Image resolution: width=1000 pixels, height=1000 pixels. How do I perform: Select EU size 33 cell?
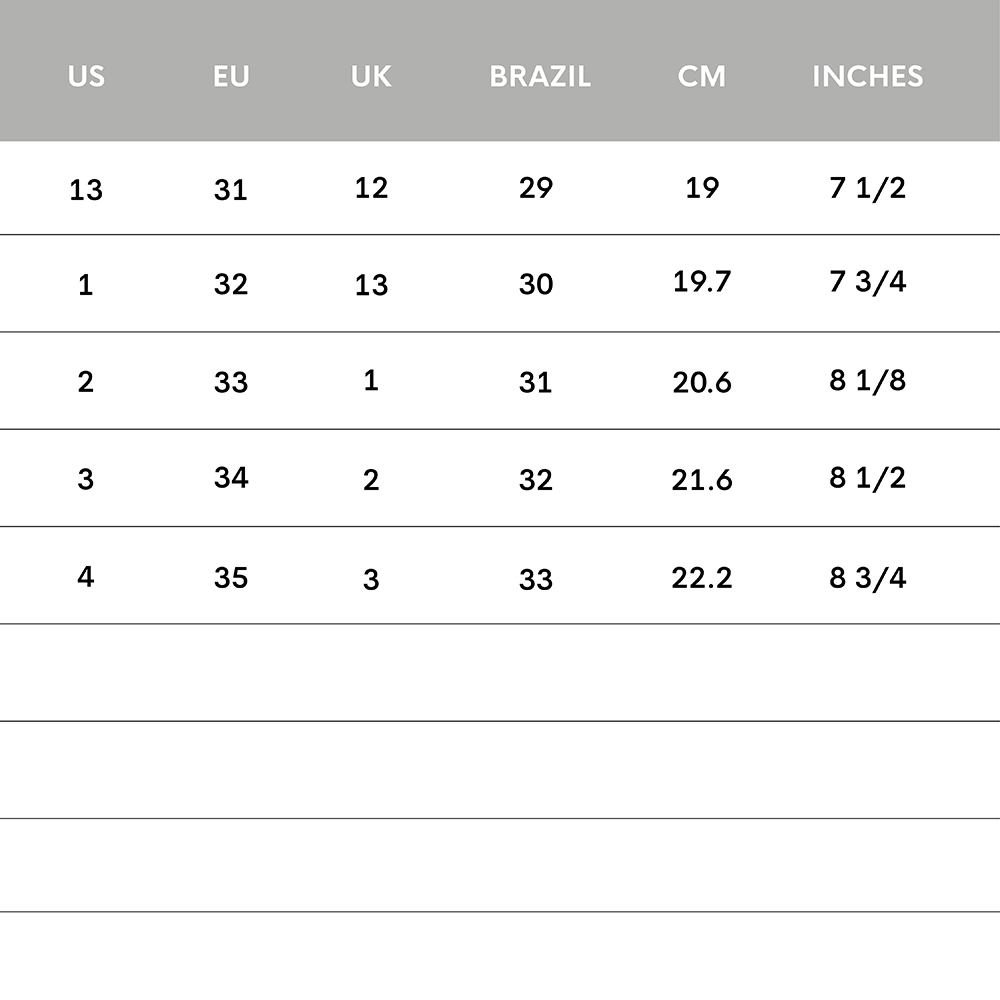(231, 383)
